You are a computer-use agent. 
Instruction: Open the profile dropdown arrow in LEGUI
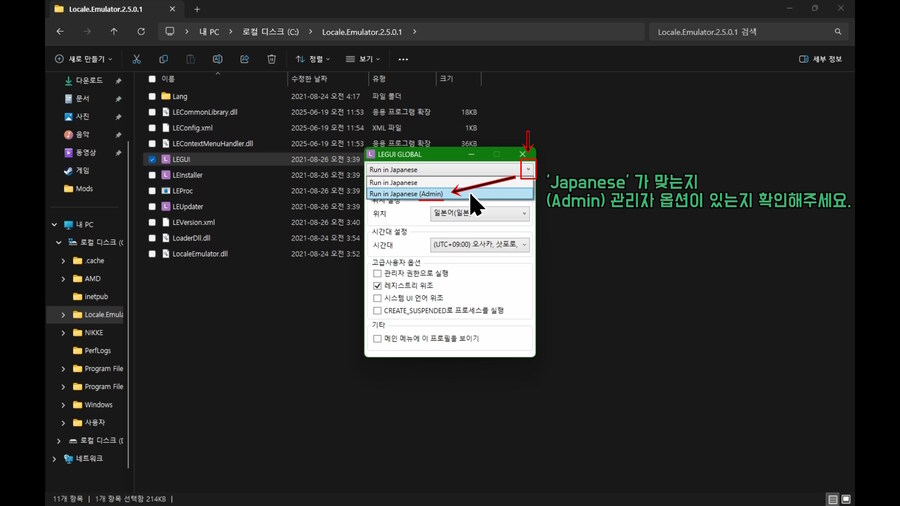tap(528, 169)
